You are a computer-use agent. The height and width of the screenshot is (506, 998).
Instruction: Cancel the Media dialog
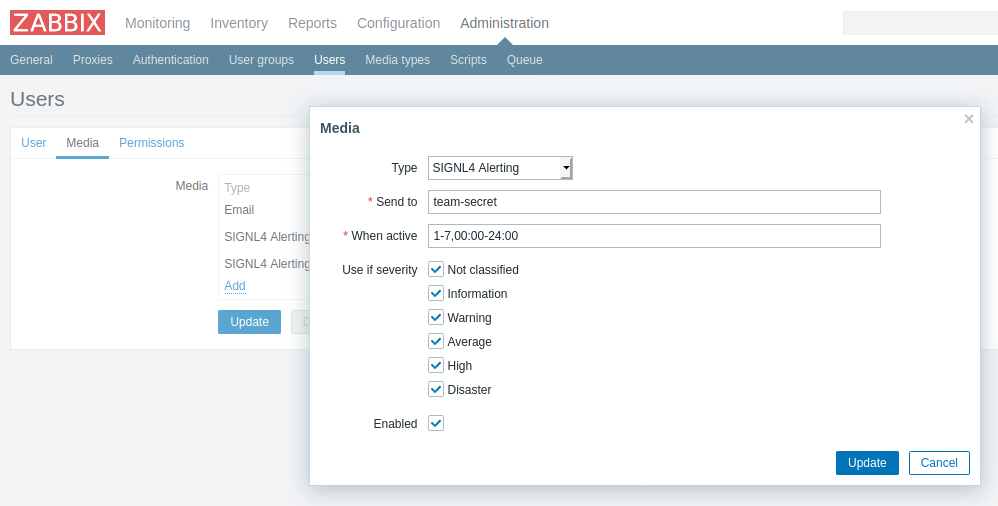939,463
